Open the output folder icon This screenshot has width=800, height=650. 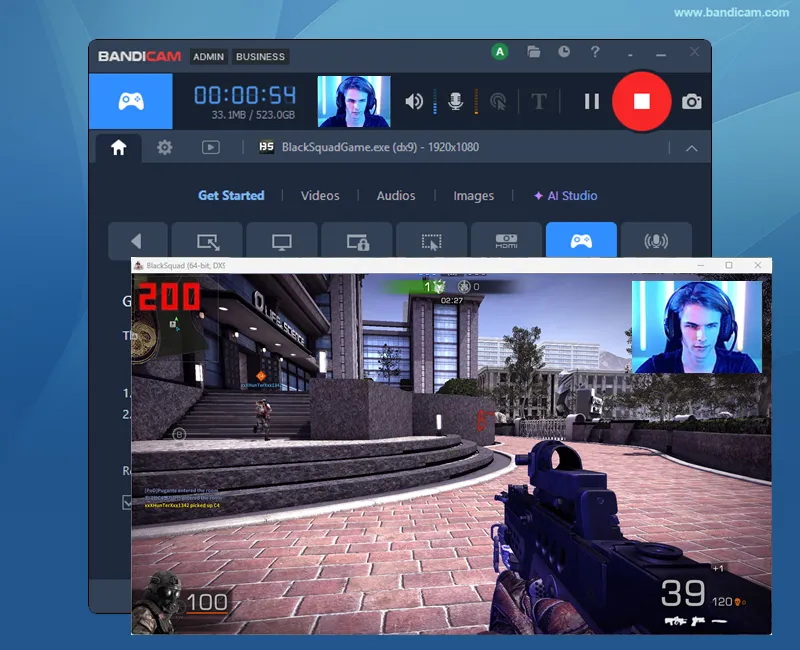(x=534, y=52)
